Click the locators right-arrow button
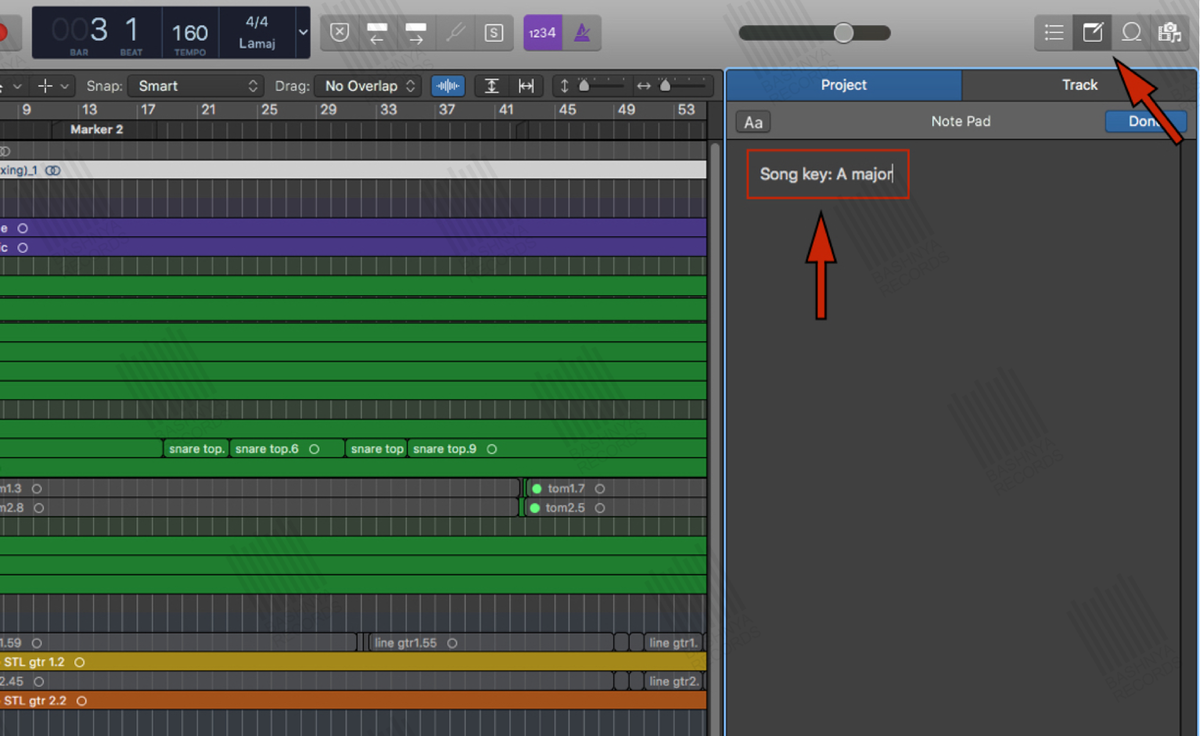The height and width of the screenshot is (736, 1200). (x=416, y=33)
